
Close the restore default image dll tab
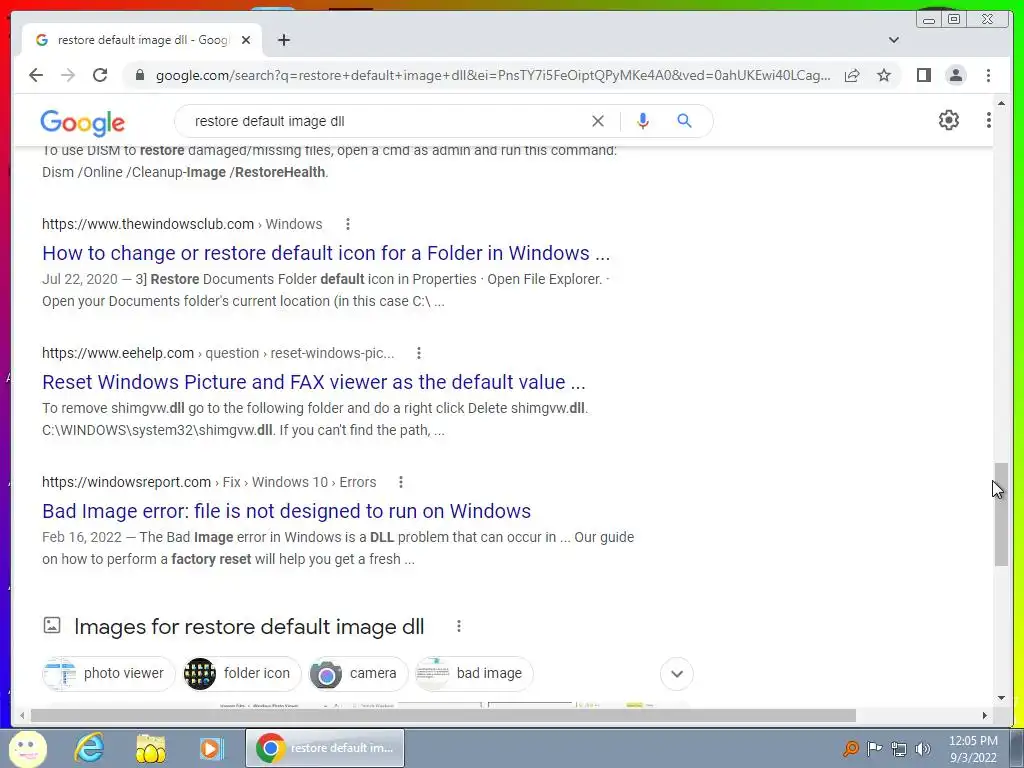tap(246, 40)
